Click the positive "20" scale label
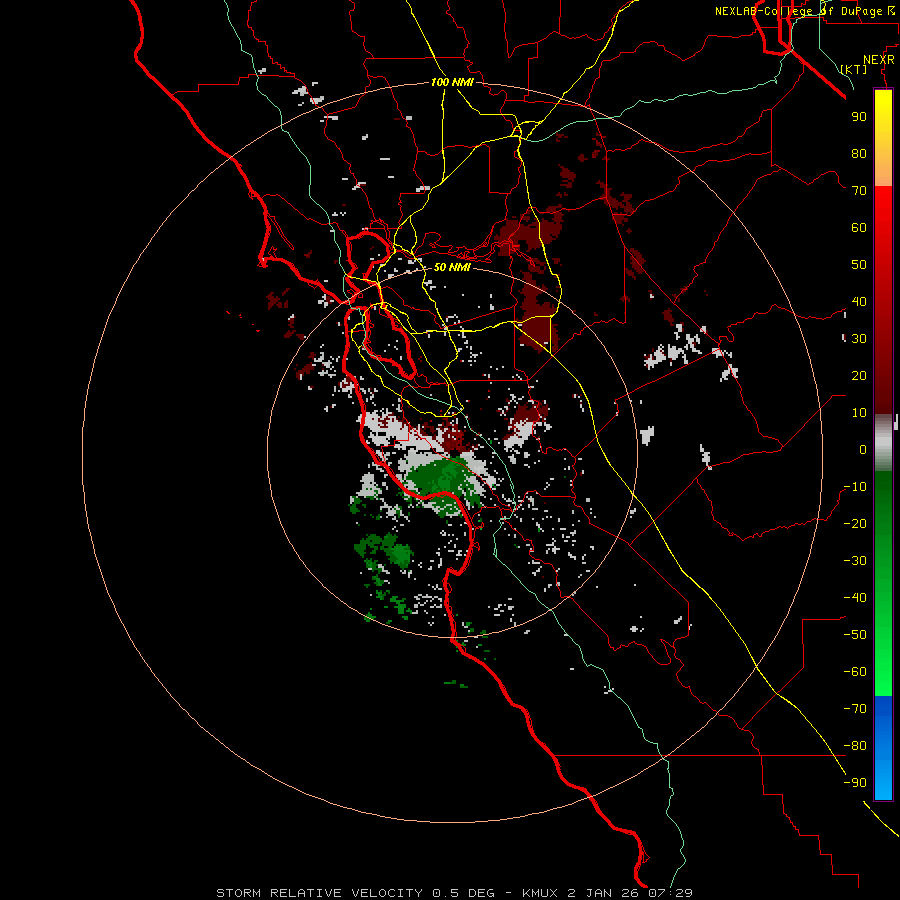 (859, 375)
